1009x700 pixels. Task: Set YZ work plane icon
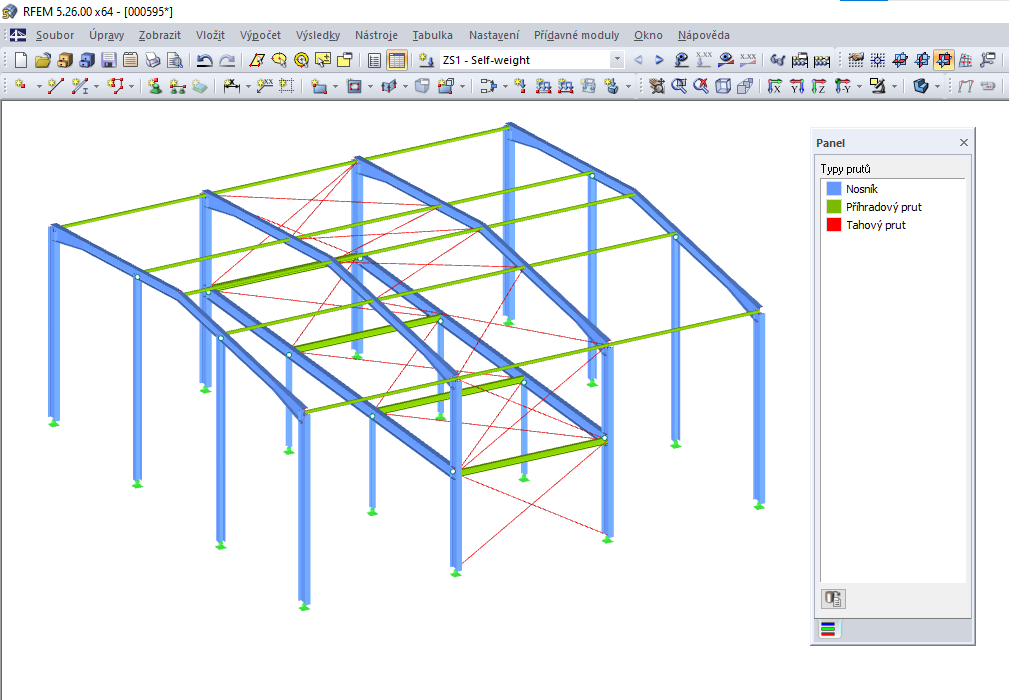coord(922,60)
